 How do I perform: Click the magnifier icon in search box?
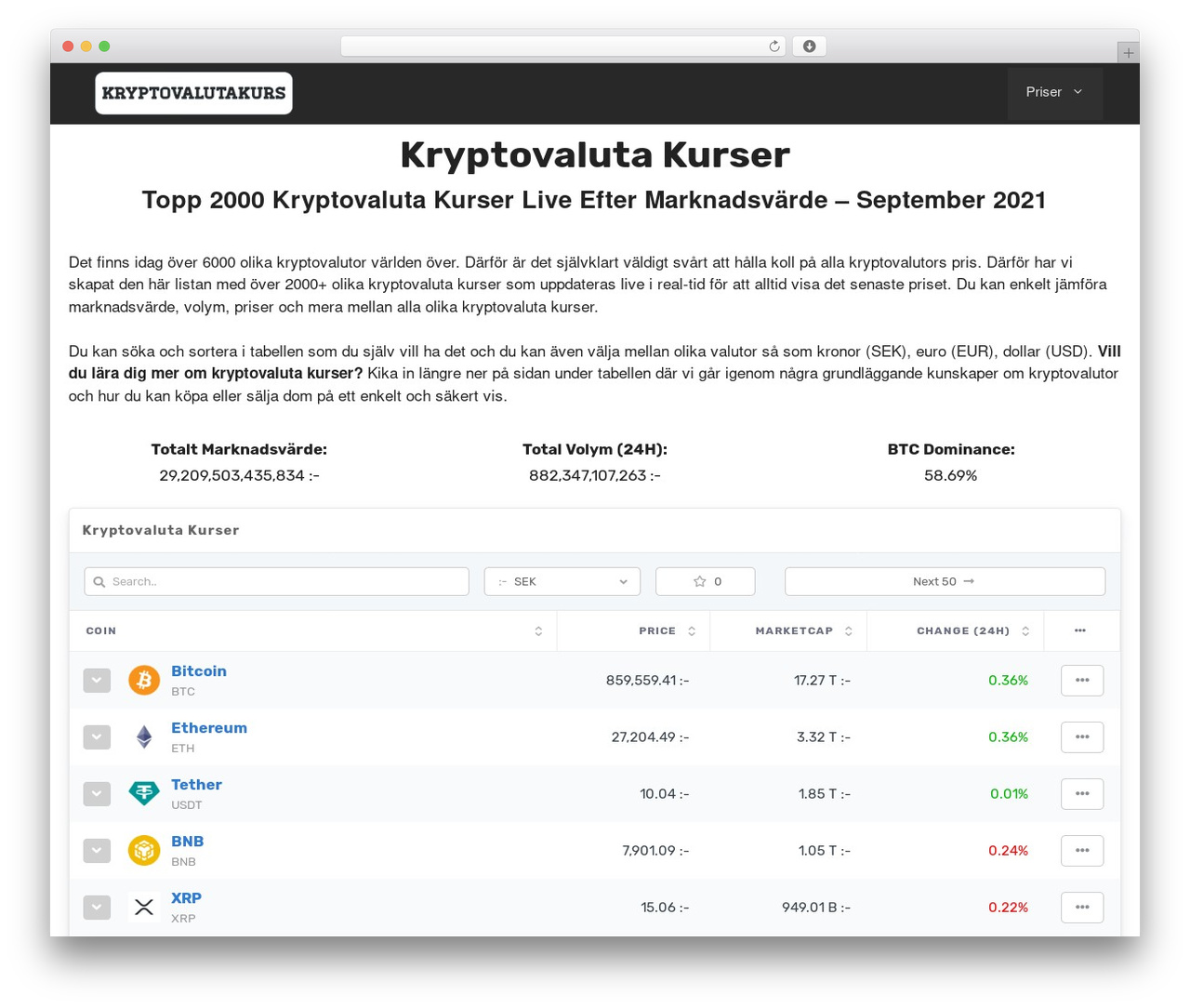pos(99,582)
